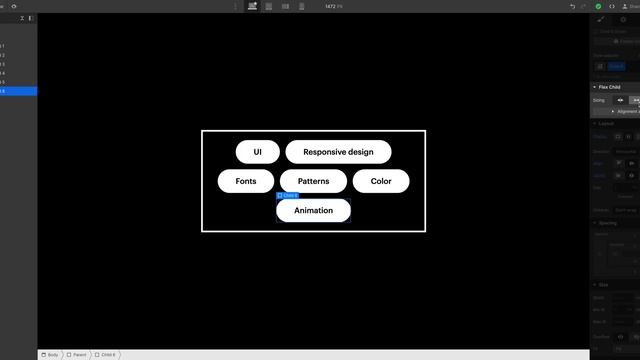The width and height of the screenshot is (640, 360).
Task: Select the desktop breakpoint icon
Action: [252, 6]
